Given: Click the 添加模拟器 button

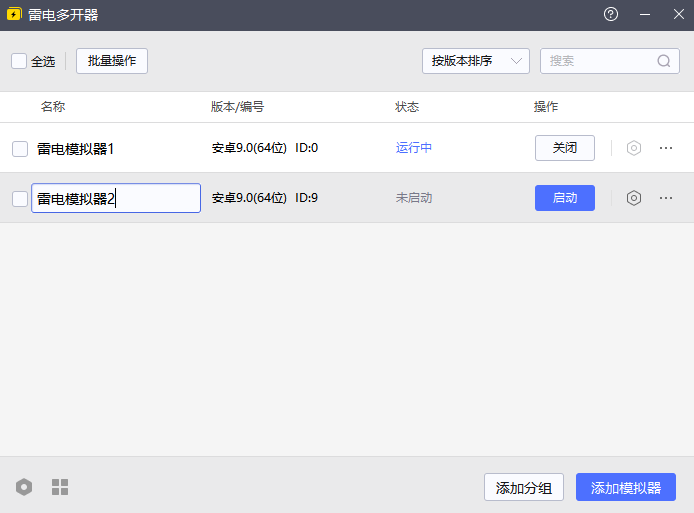Looking at the screenshot, I should click(625, 488).
